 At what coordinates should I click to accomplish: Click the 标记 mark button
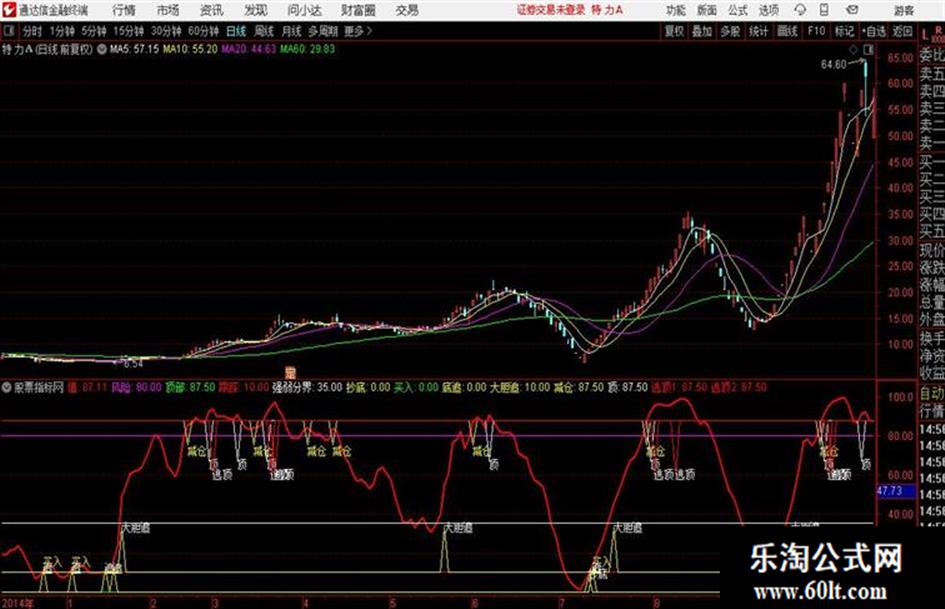pos(844,31)
